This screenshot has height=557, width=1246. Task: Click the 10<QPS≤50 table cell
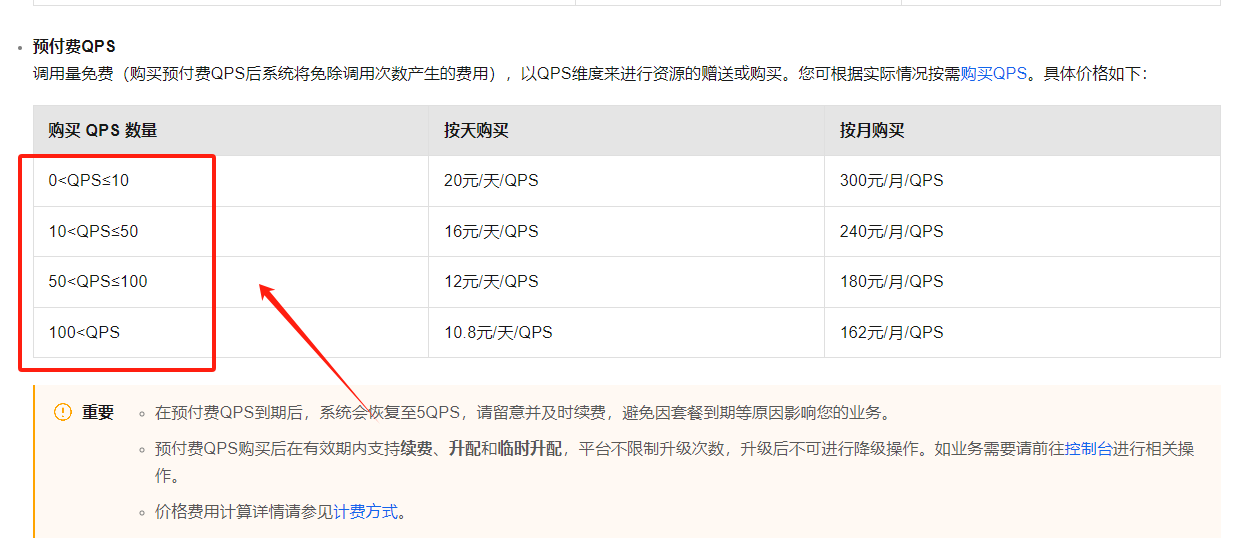pos(231,231)
